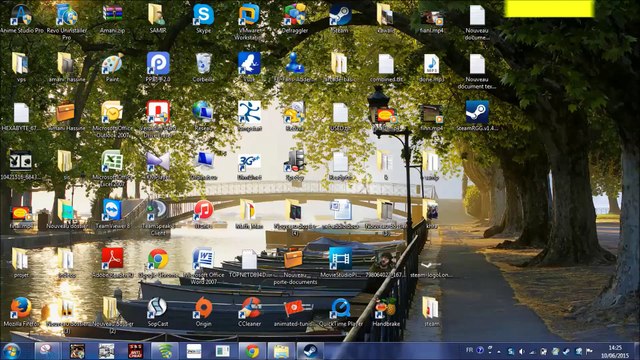Select the combined.txt file
This screenshot has height=360, width=640.
[x=386, y=68]
